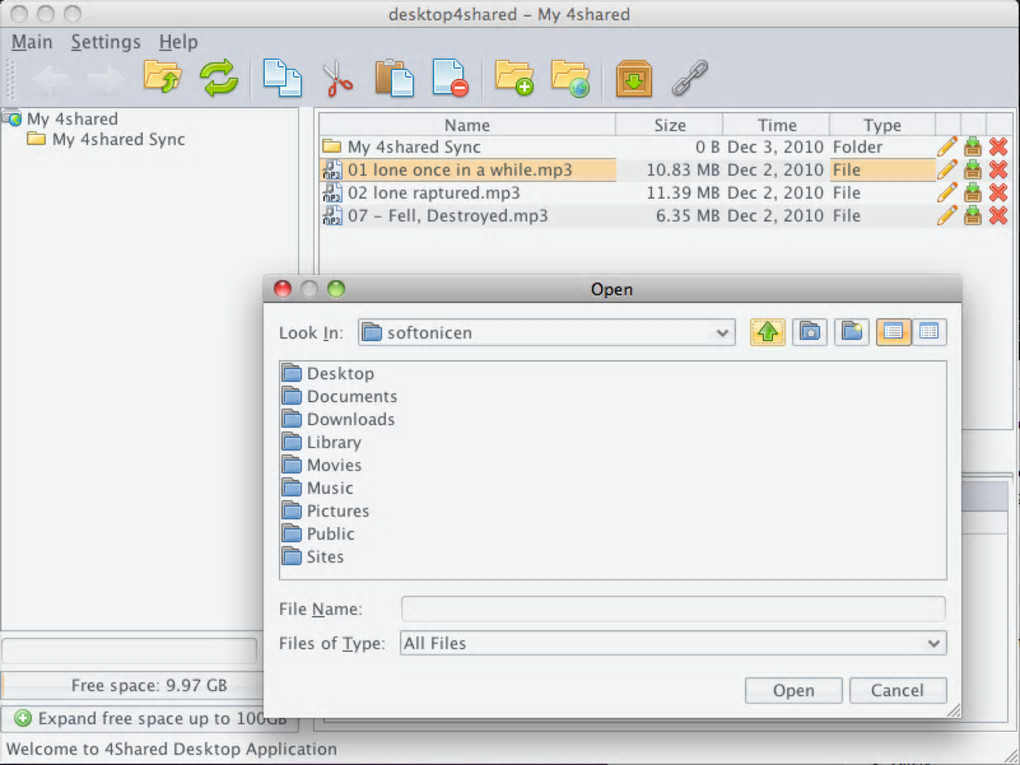The height and width of the screenshot is (765, 1020).
Task: Click Expand free space up to 100GB
Action: click(x=149, y=718)
